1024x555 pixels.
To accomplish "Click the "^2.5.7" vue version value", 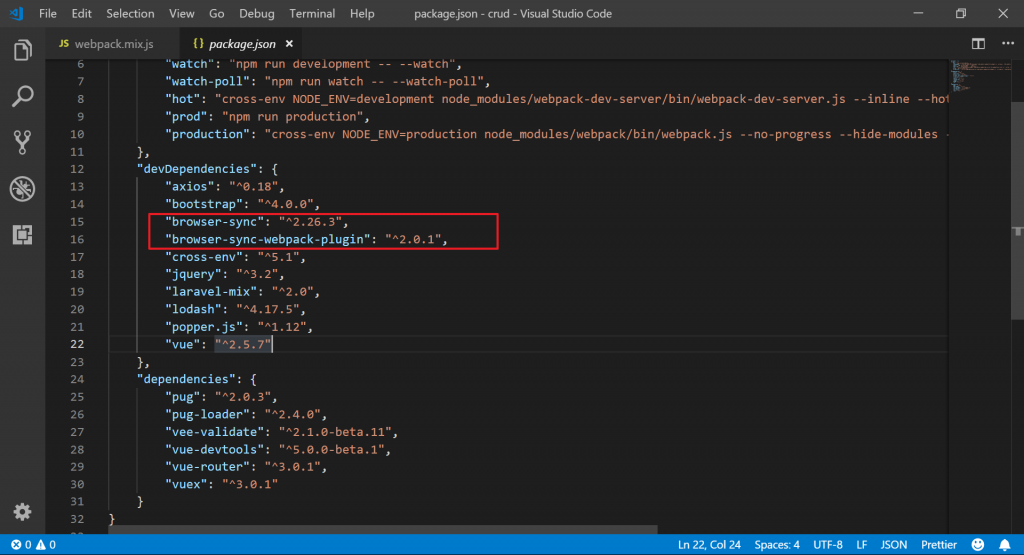I will (242, 344).
